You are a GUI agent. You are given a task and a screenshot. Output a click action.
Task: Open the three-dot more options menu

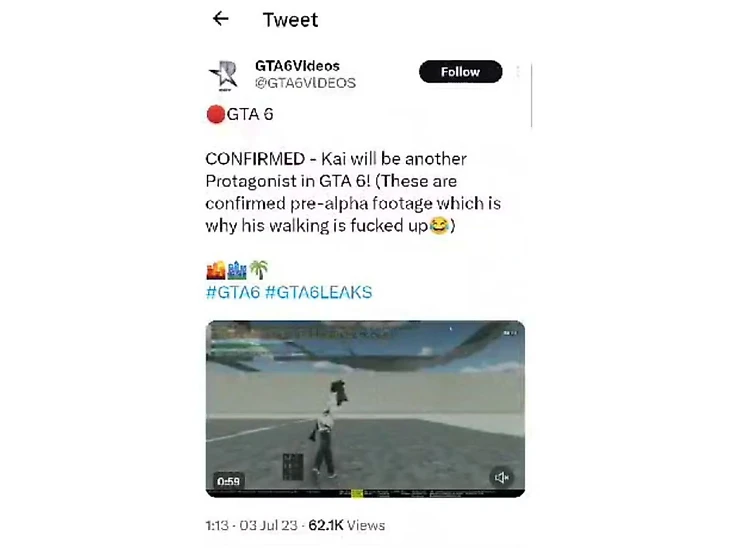coord(518,72)
